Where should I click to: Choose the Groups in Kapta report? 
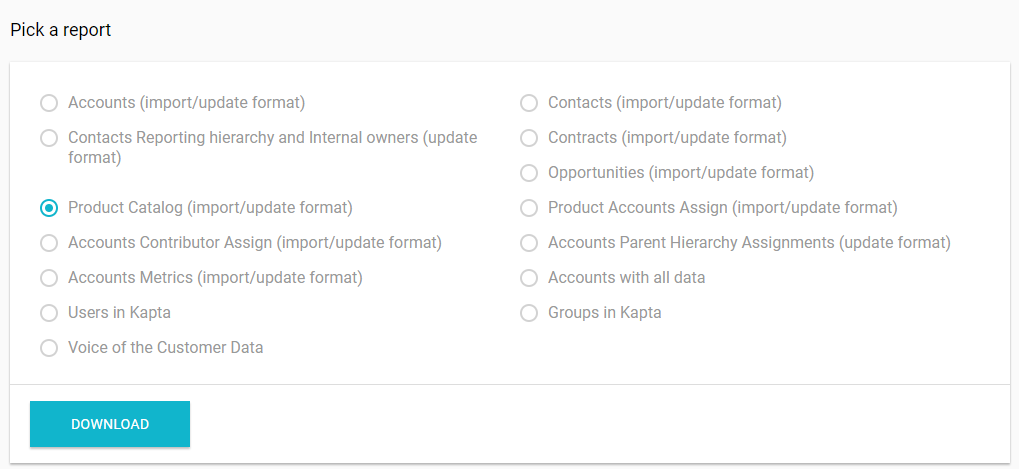(x=529, y=313)
